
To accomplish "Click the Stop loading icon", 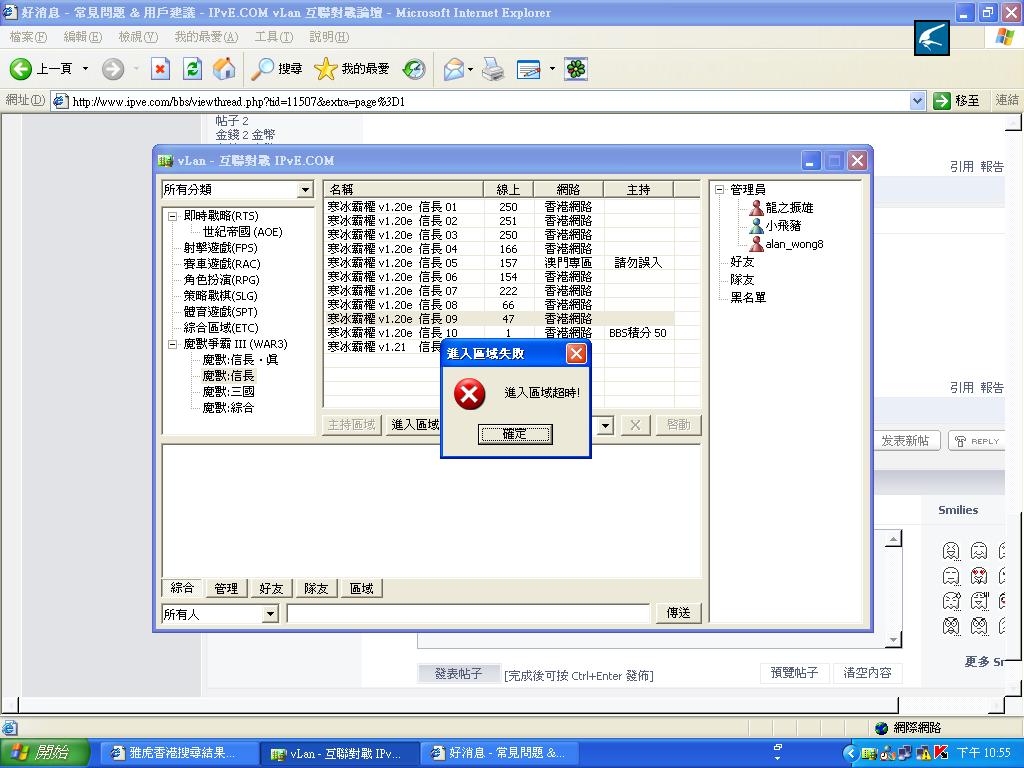I will (160, 69).
